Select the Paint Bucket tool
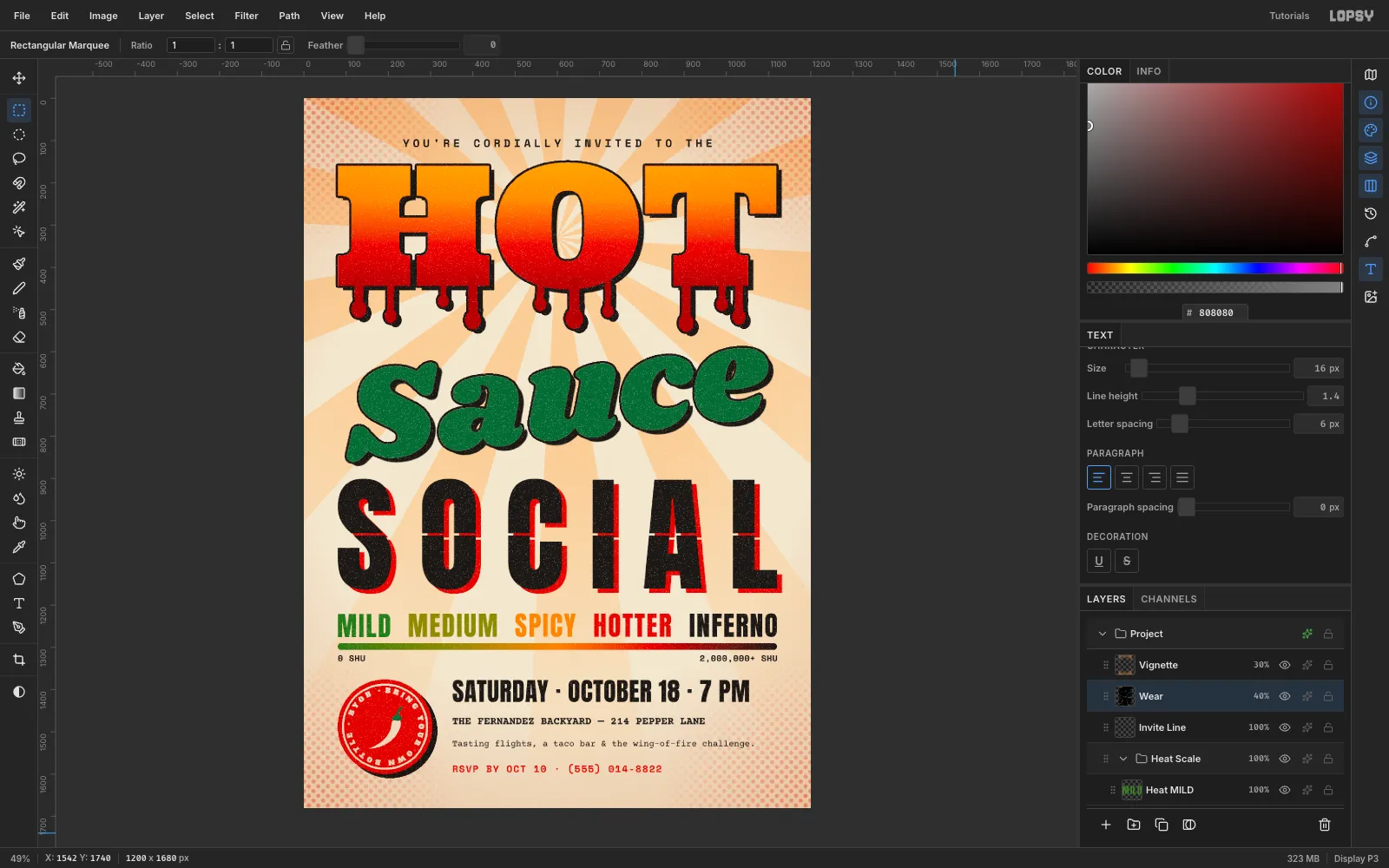 pyautogui.click(x=19, y=369)
